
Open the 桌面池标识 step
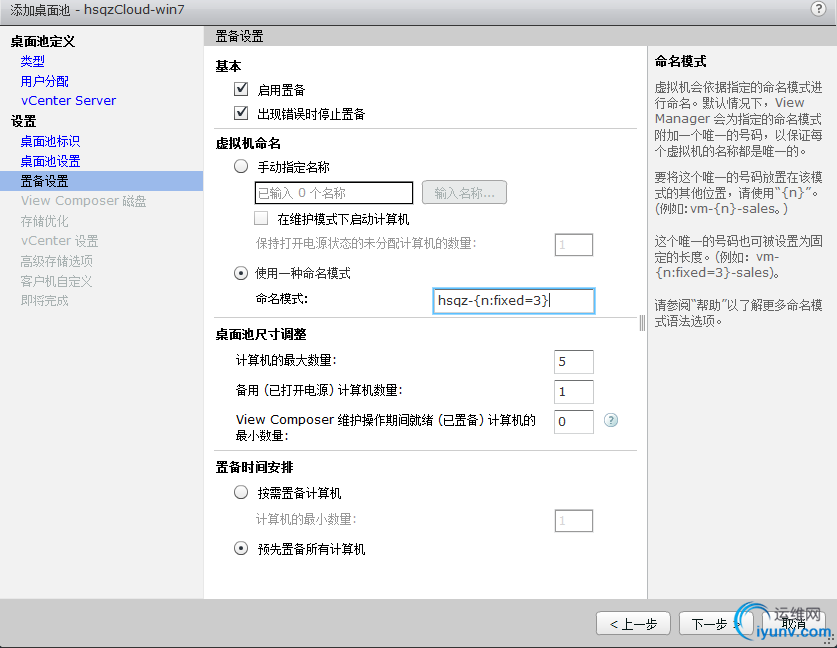tap(50, 141)
